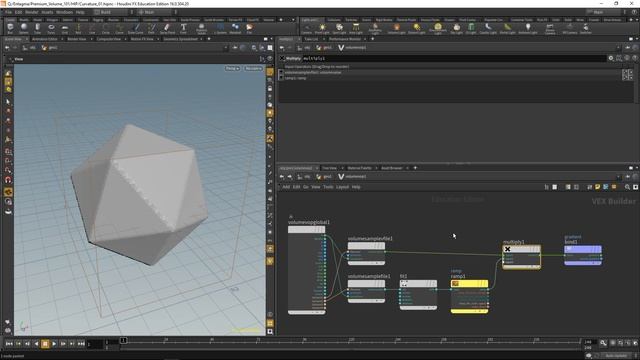Select the Spray Paint shelf tool
640x360 pixels.
point(167,29)
